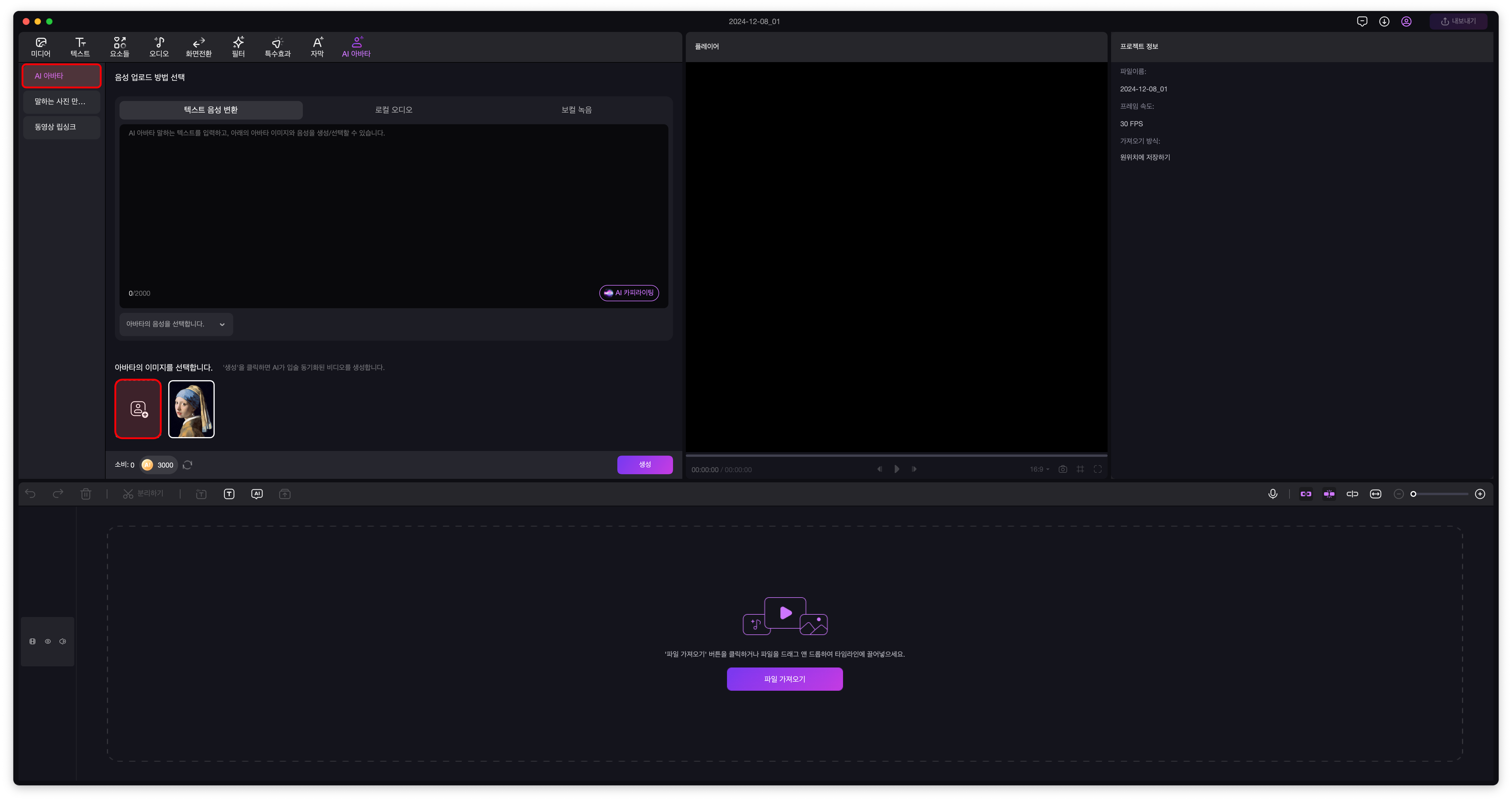Open the avatar voice selection dropdown
The image size is (1512, 801).
[176, 324]
